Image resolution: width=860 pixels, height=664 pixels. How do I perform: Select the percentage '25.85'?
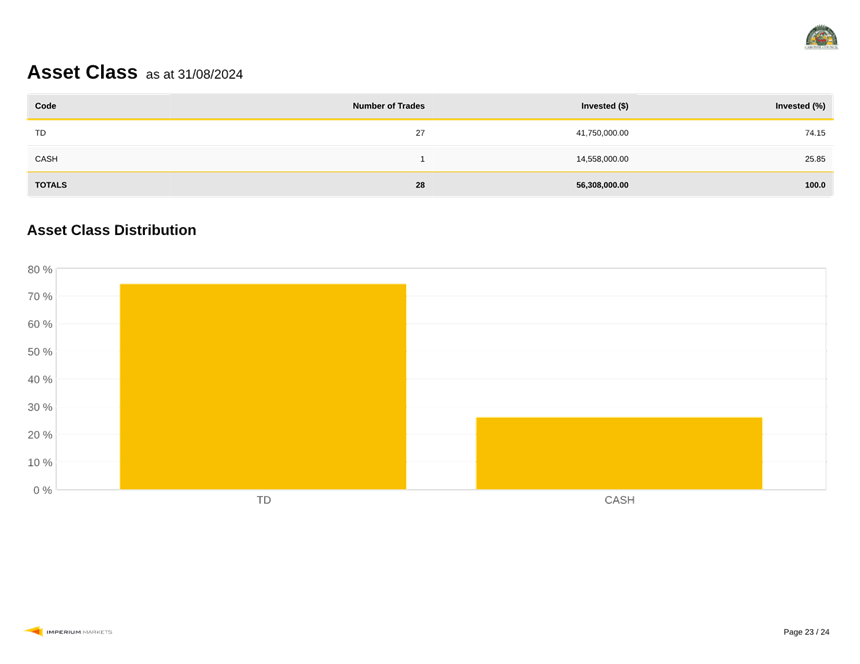coord(815,159)
